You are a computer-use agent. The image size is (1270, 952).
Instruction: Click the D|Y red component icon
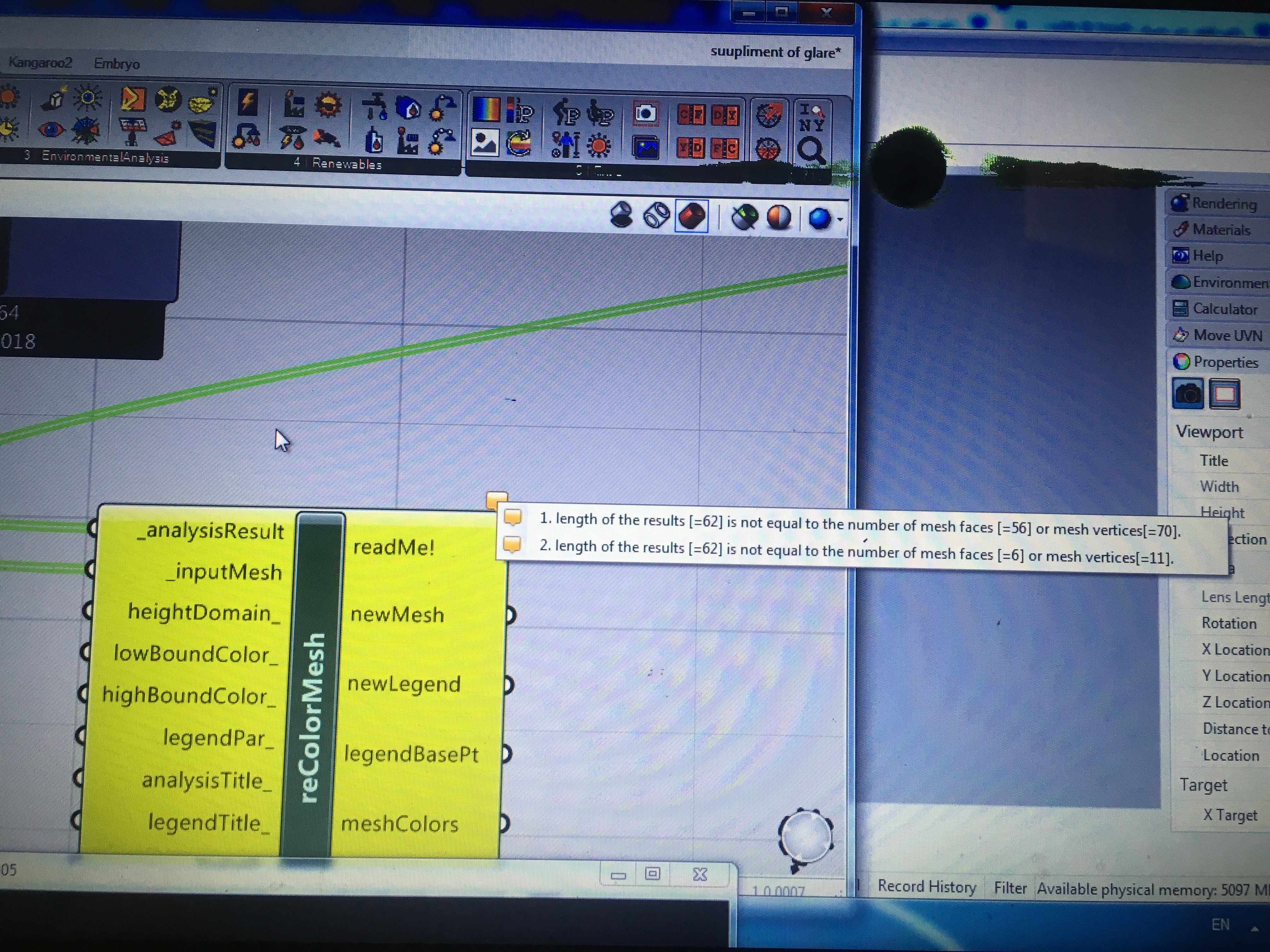coord(724,116)
